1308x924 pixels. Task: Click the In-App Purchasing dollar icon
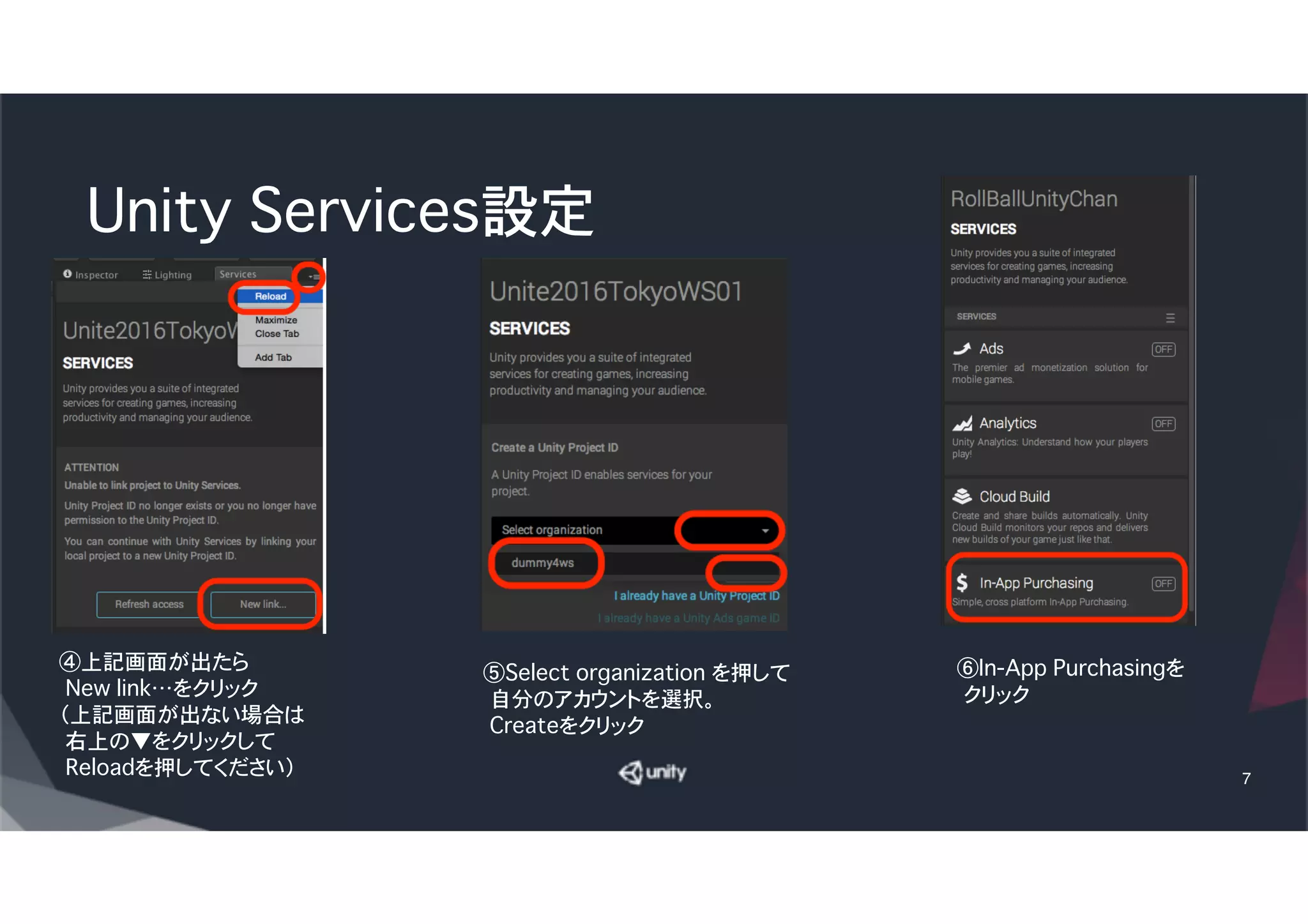coord(962,583)
